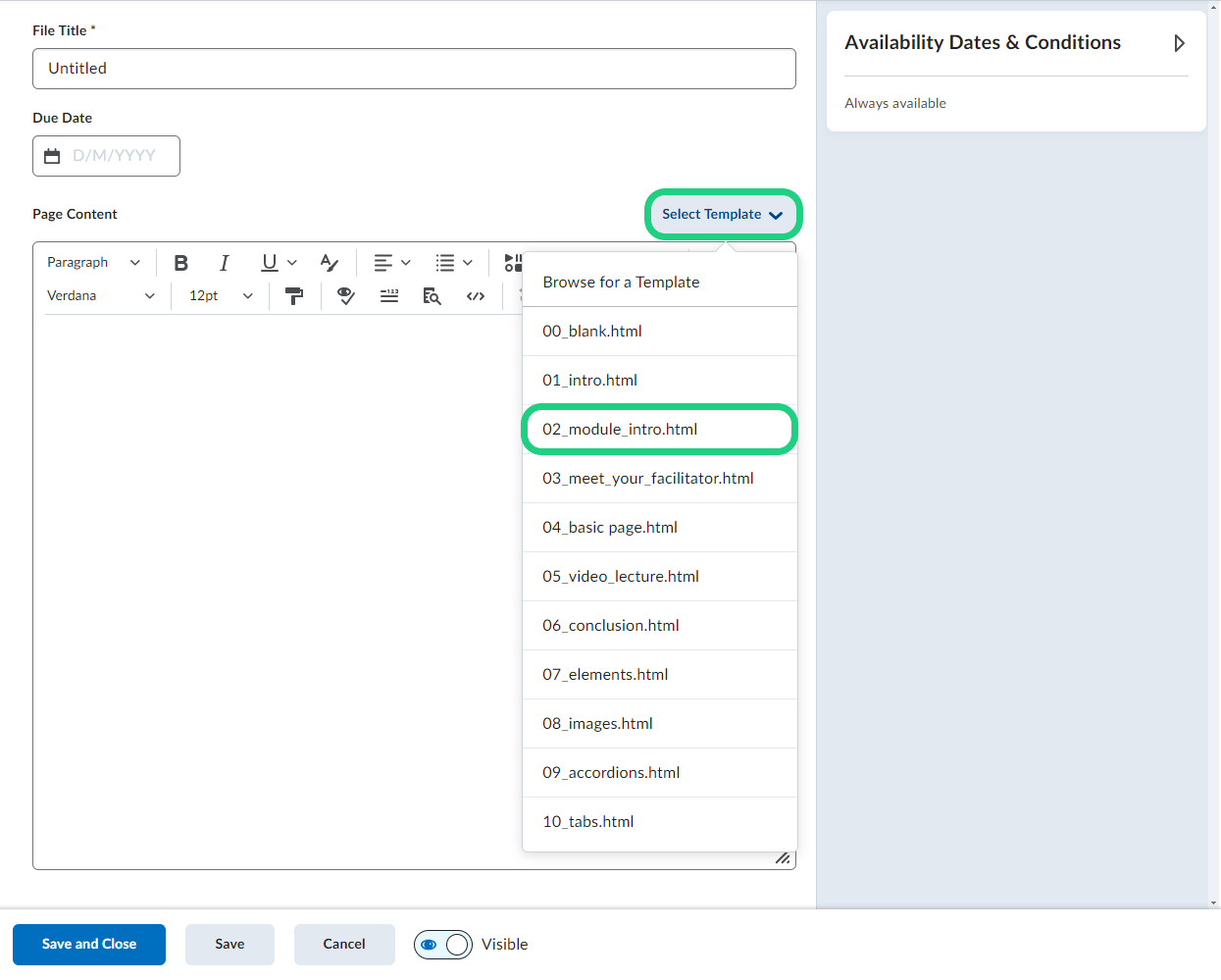The image size is (1221, 980).
Task: Apply italic formatting
Action: pyautogui.click(x=225, y=263)
